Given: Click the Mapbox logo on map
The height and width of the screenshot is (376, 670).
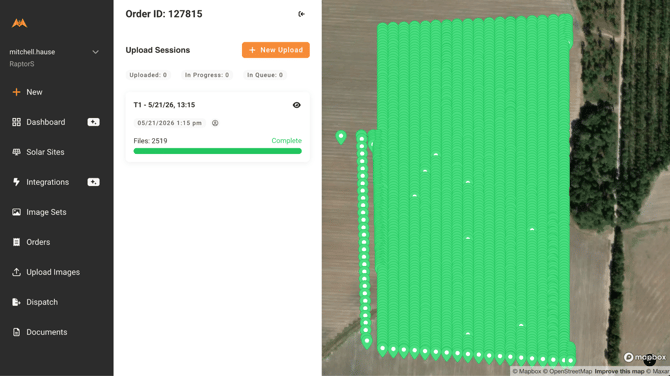Looking at the screenshot, I should [x=645, y=357].
